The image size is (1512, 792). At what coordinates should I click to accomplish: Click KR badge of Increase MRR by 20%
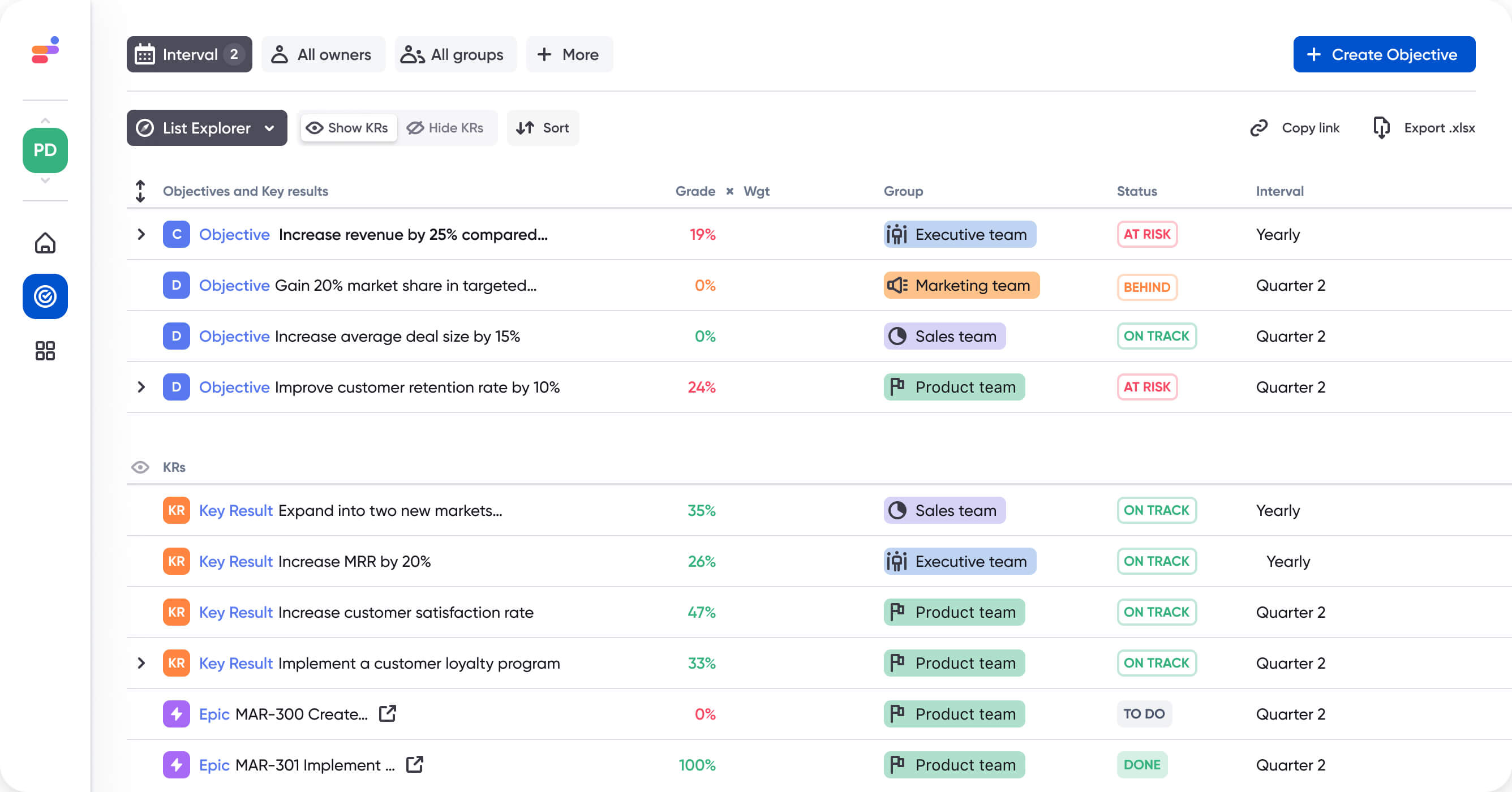177,561
